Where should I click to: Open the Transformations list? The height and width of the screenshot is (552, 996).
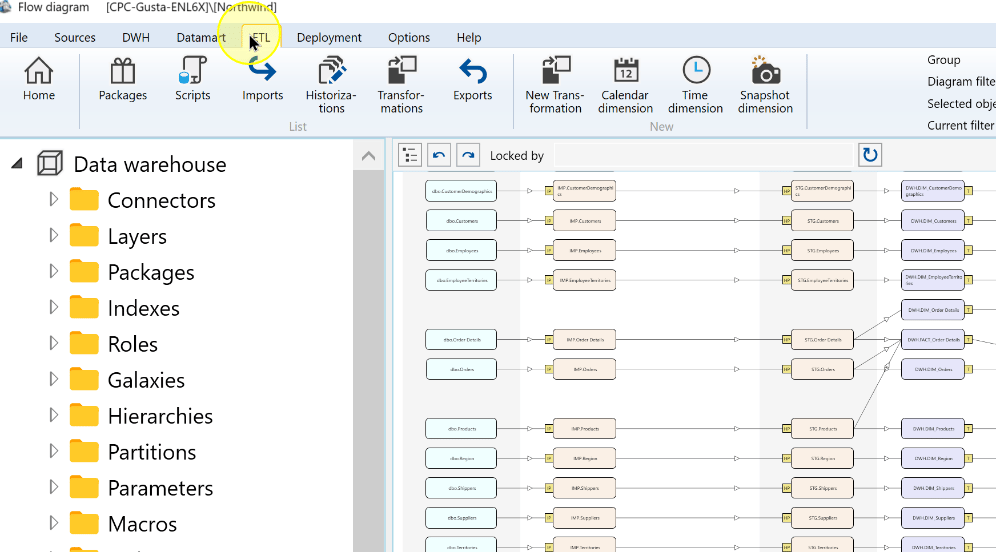(x=401, y=86)
